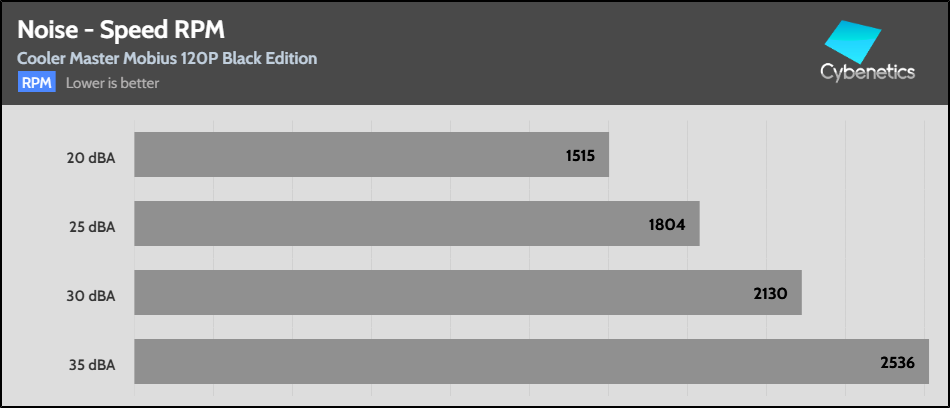Click the 1804 value label
This screenshot has width=950, height=408.
(666, 225)
